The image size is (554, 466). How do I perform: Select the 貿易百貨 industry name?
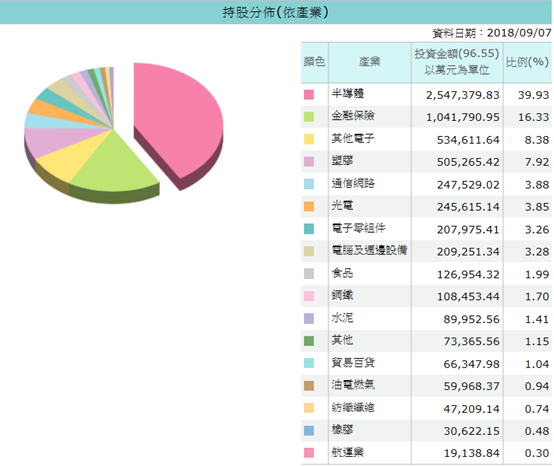click(353, 362)
